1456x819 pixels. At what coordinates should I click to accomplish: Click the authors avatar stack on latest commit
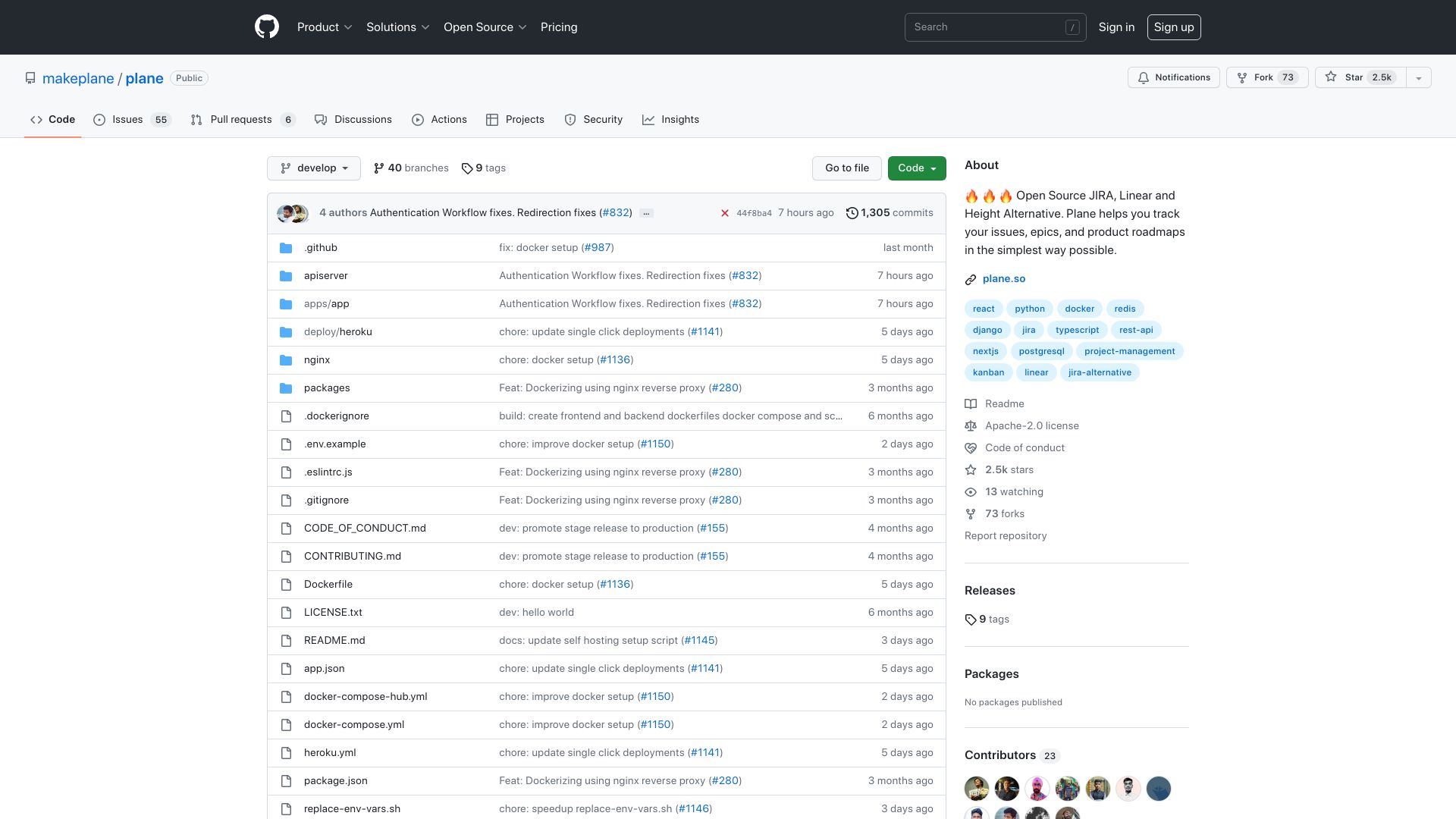(x=293, y=214)
